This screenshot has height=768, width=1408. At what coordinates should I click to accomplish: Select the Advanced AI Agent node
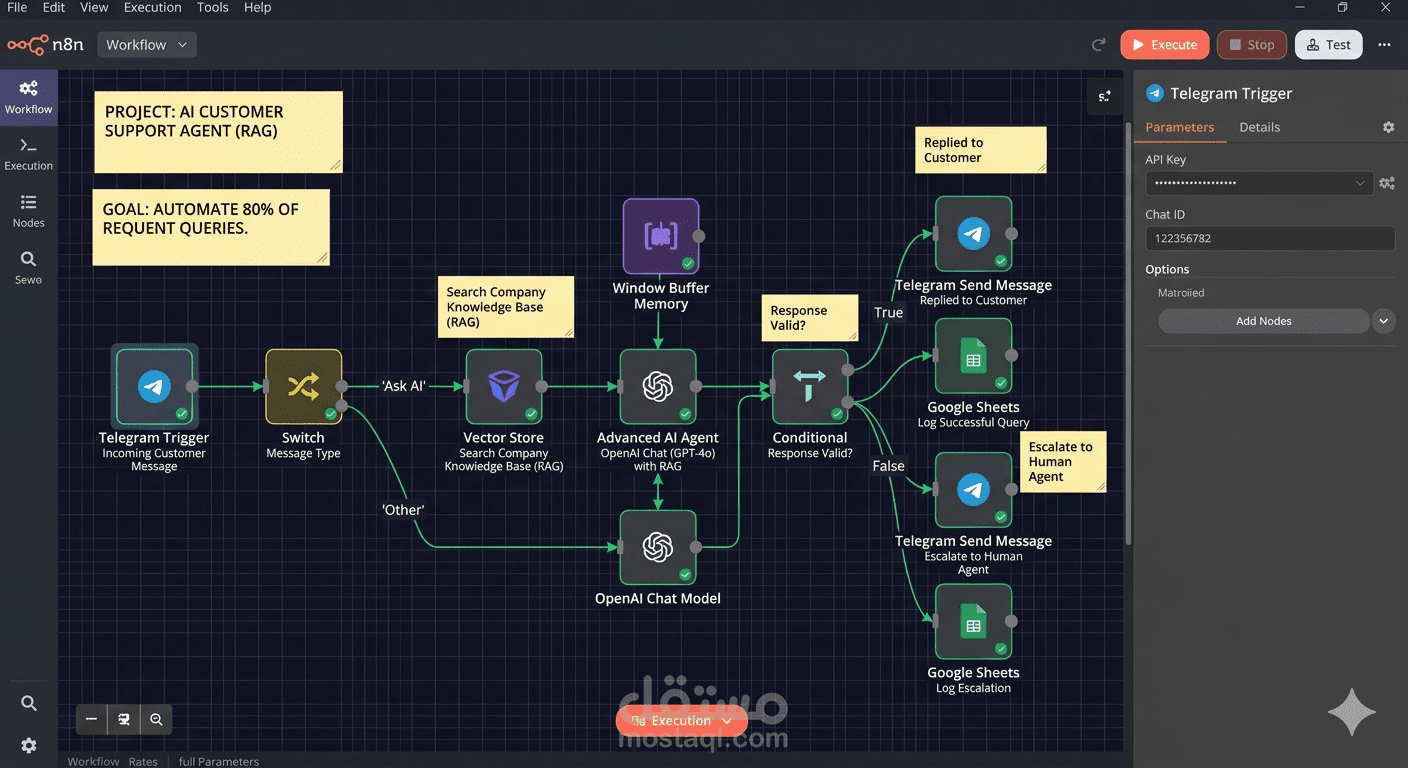pos(658,386)
